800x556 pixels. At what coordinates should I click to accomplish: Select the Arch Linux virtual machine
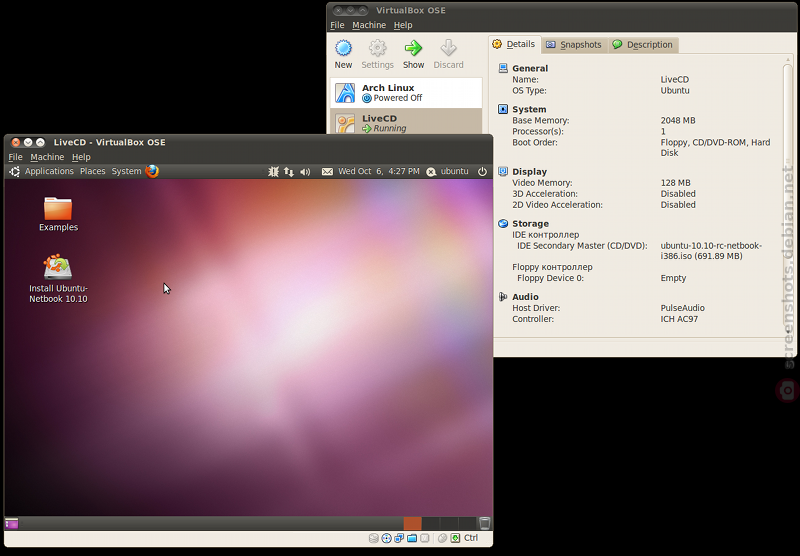(406, 93)
